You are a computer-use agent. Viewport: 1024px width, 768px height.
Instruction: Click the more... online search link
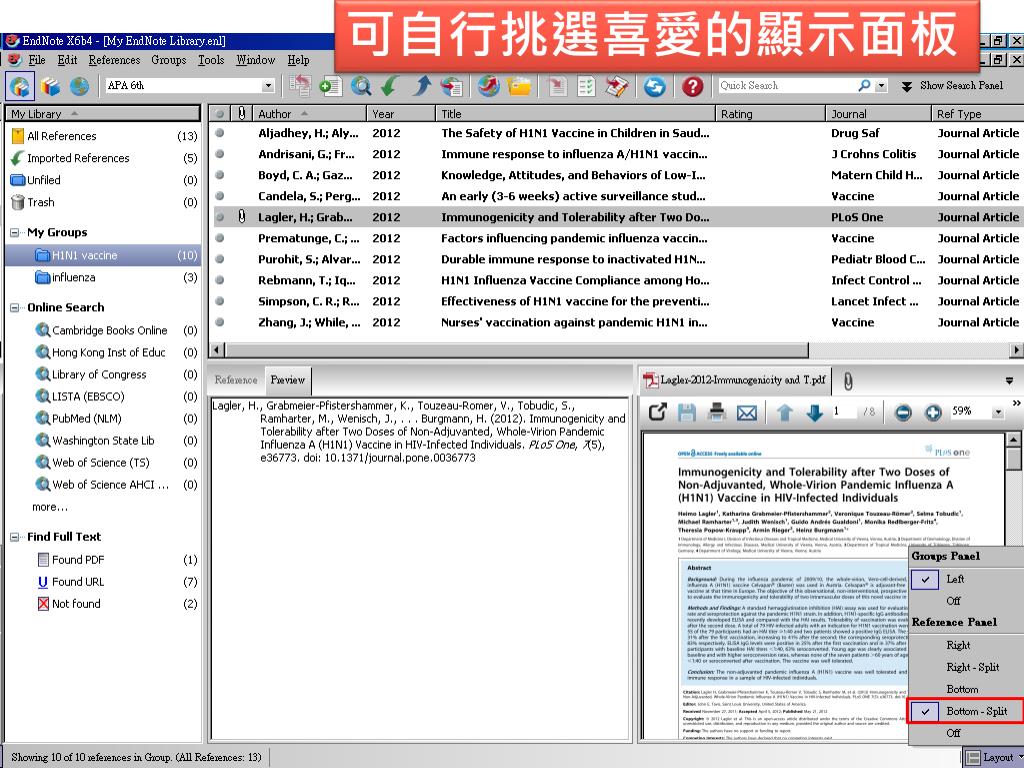point(50,507)
